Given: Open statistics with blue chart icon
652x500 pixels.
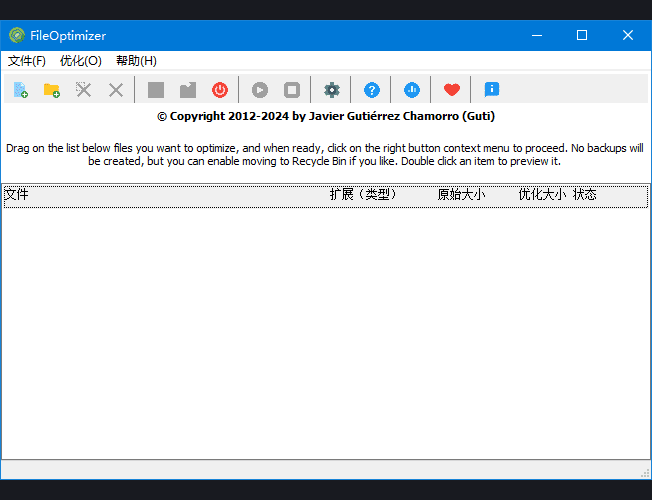Looking at the screenshot, I should point(412,90).
